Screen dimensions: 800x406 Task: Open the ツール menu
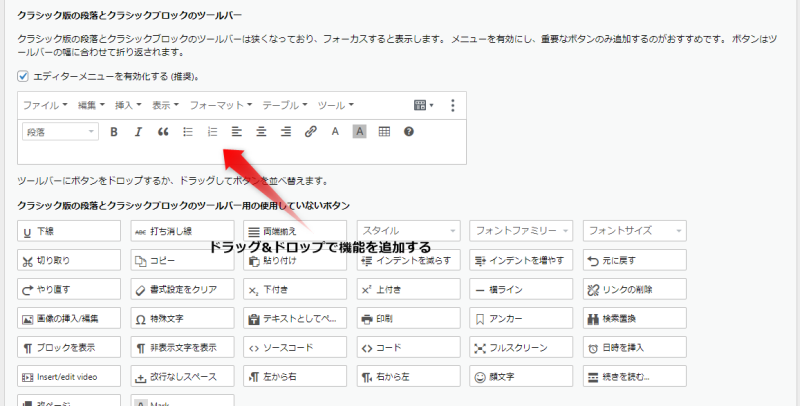(335, 105)
